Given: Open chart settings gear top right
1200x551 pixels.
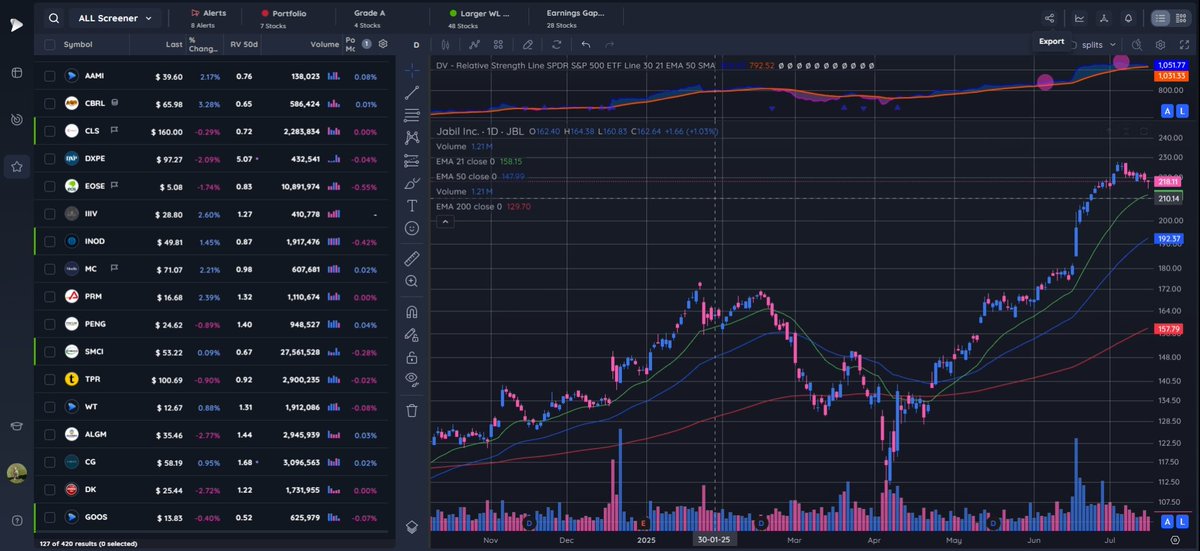Looking at the screenshot, I should coord(1160,45).
